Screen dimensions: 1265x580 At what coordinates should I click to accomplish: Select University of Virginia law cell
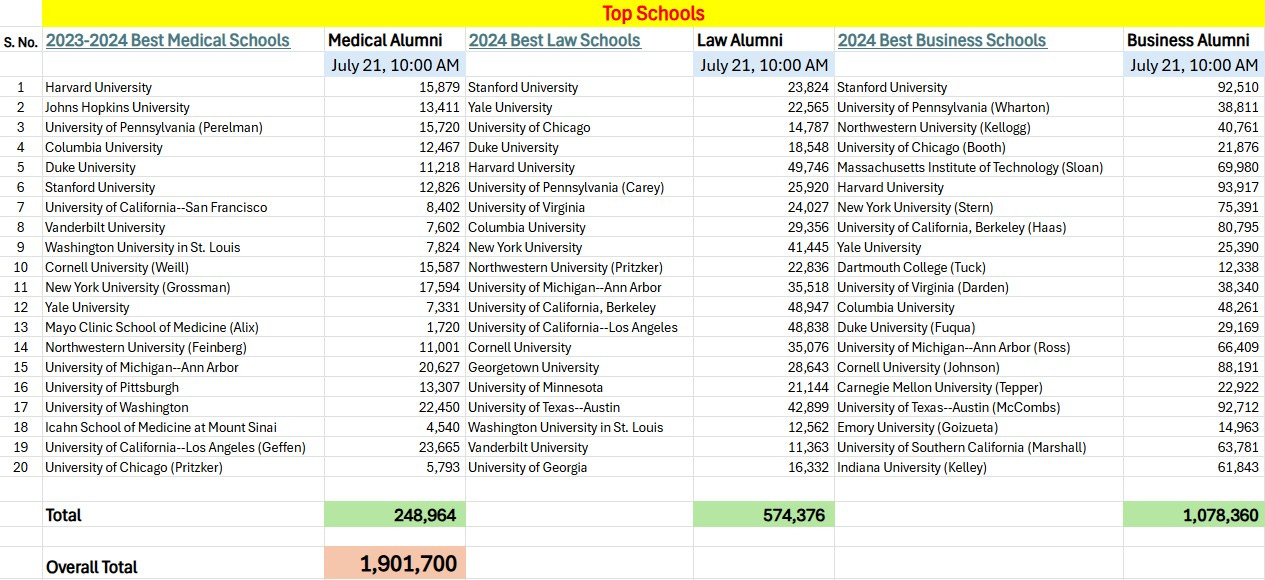(x=580, y=207)
